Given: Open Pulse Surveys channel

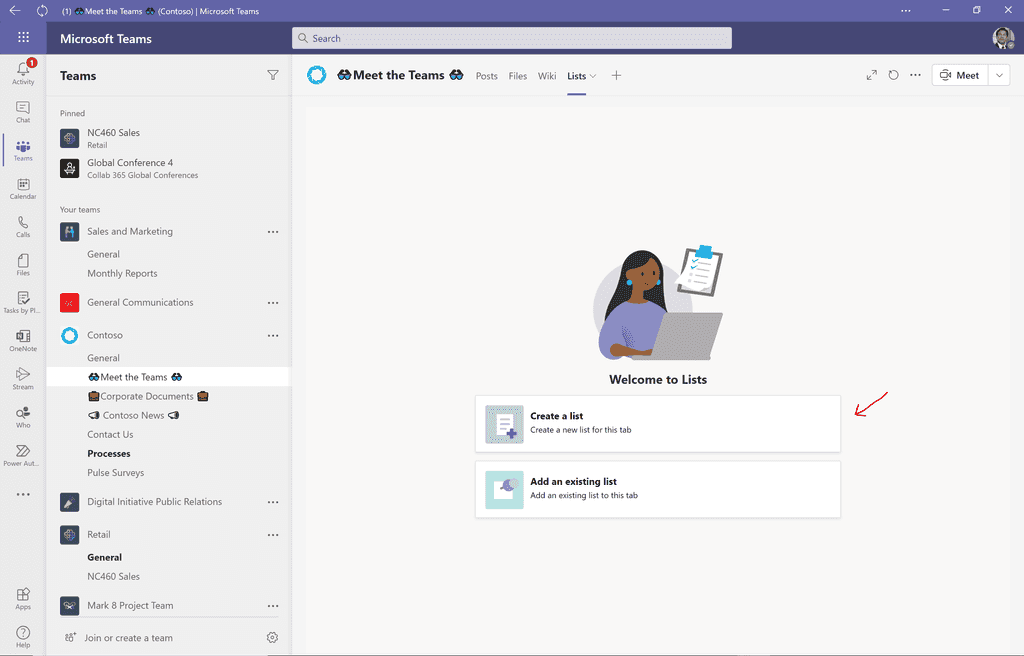Looking at the screenshot, I should coord(116,472).
